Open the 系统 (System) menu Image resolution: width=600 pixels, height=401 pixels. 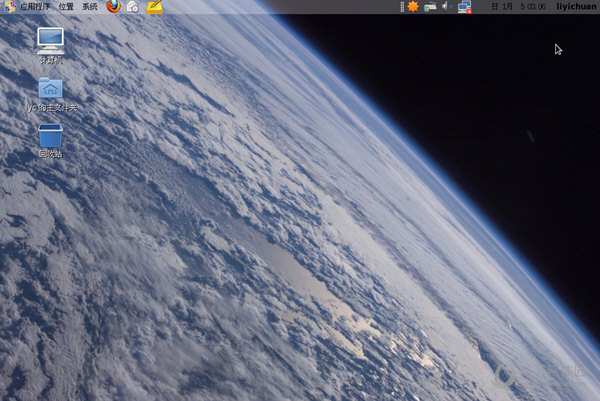[x=90, y=7]
